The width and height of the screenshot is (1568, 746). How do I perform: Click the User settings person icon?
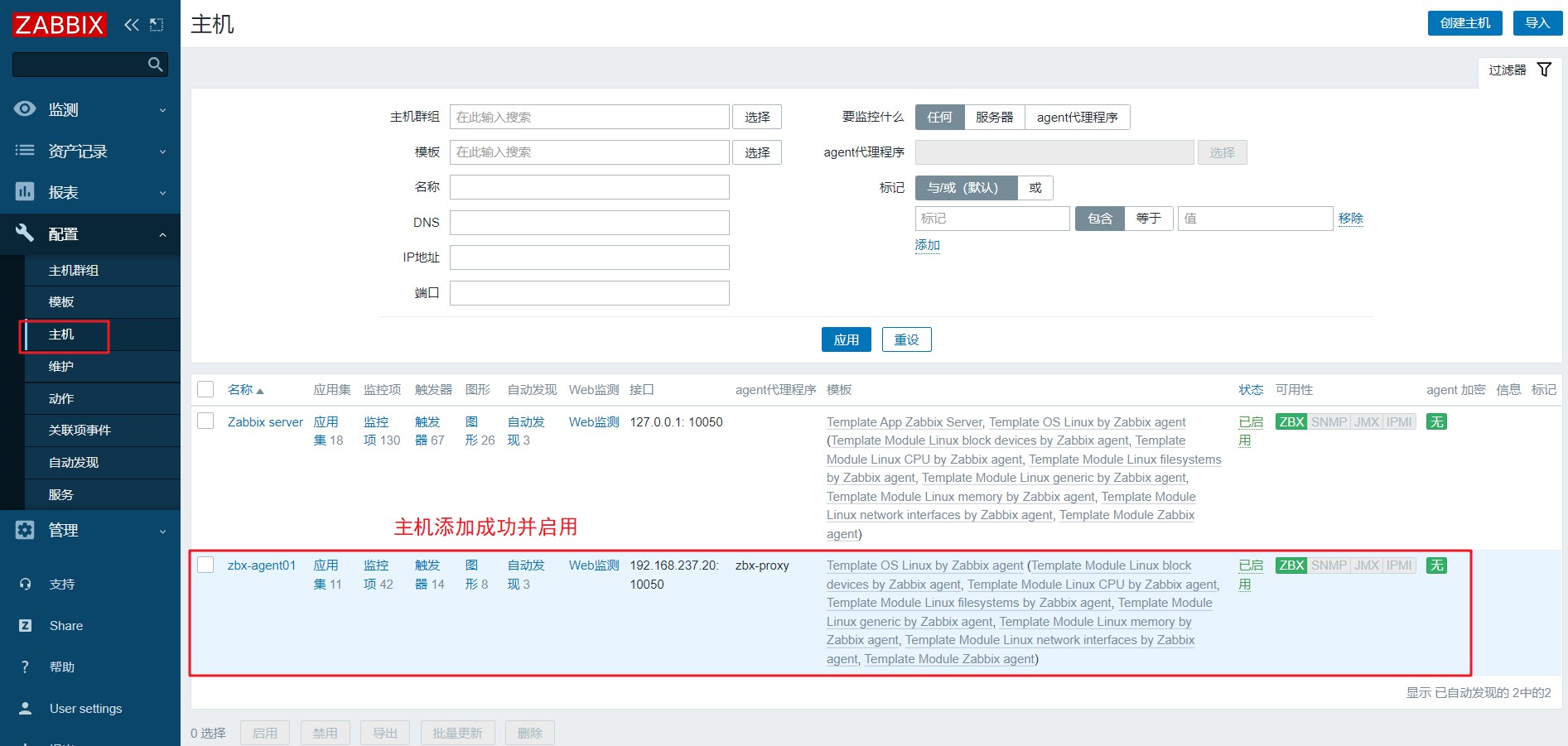click(25, 708)
